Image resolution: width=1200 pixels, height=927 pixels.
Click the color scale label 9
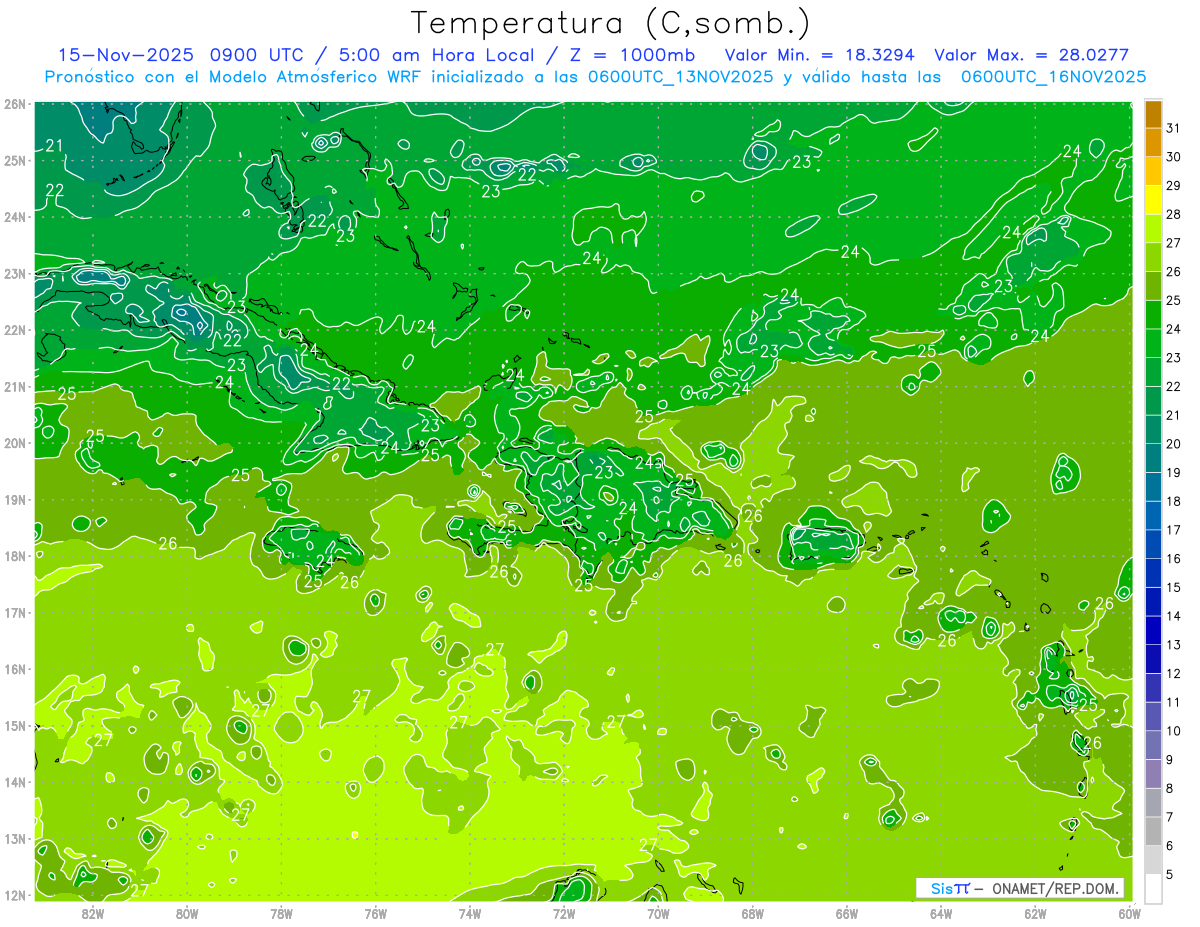tap(1170, 760)
